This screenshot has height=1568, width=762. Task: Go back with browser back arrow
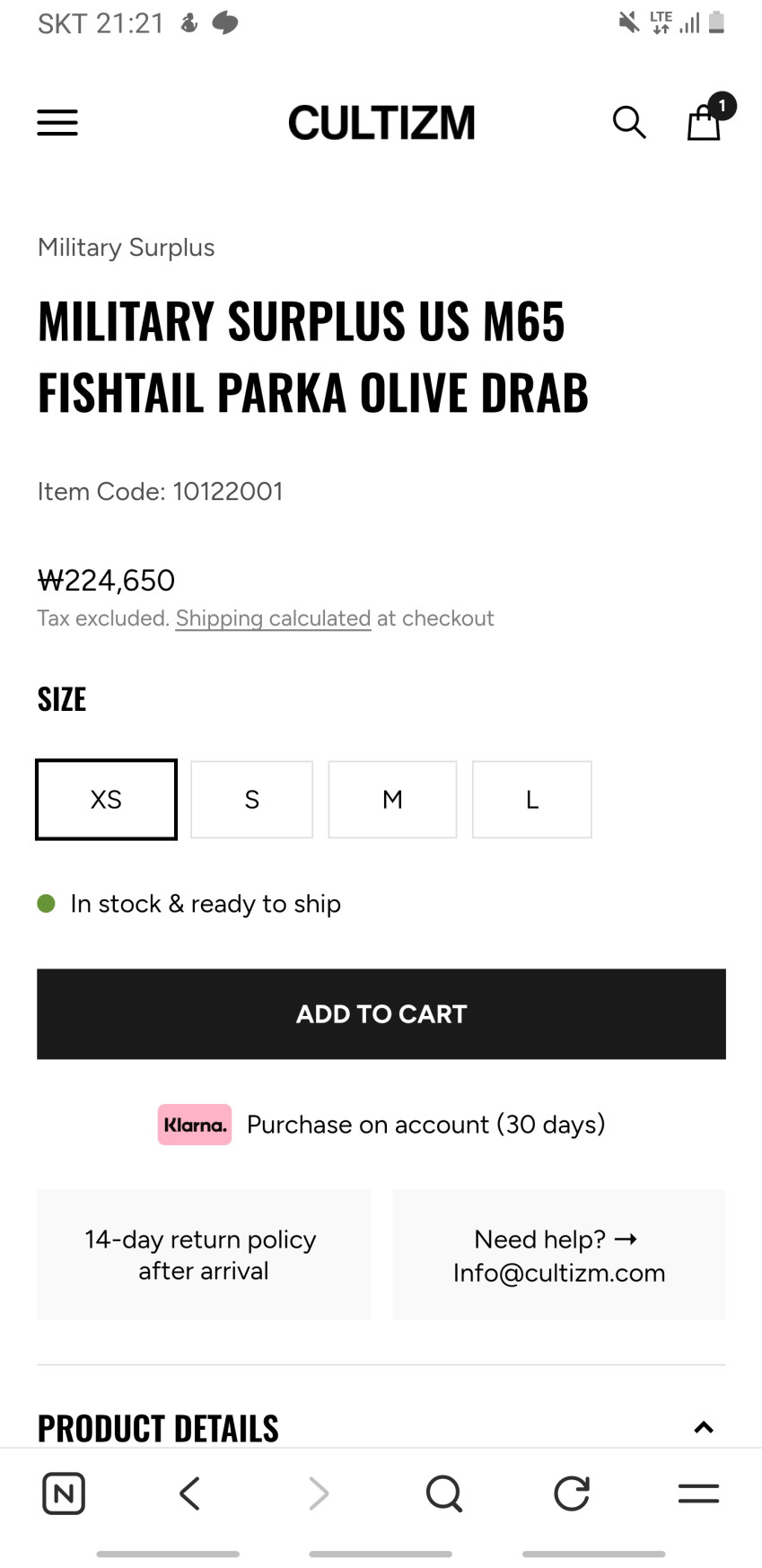click(189, 1494)
